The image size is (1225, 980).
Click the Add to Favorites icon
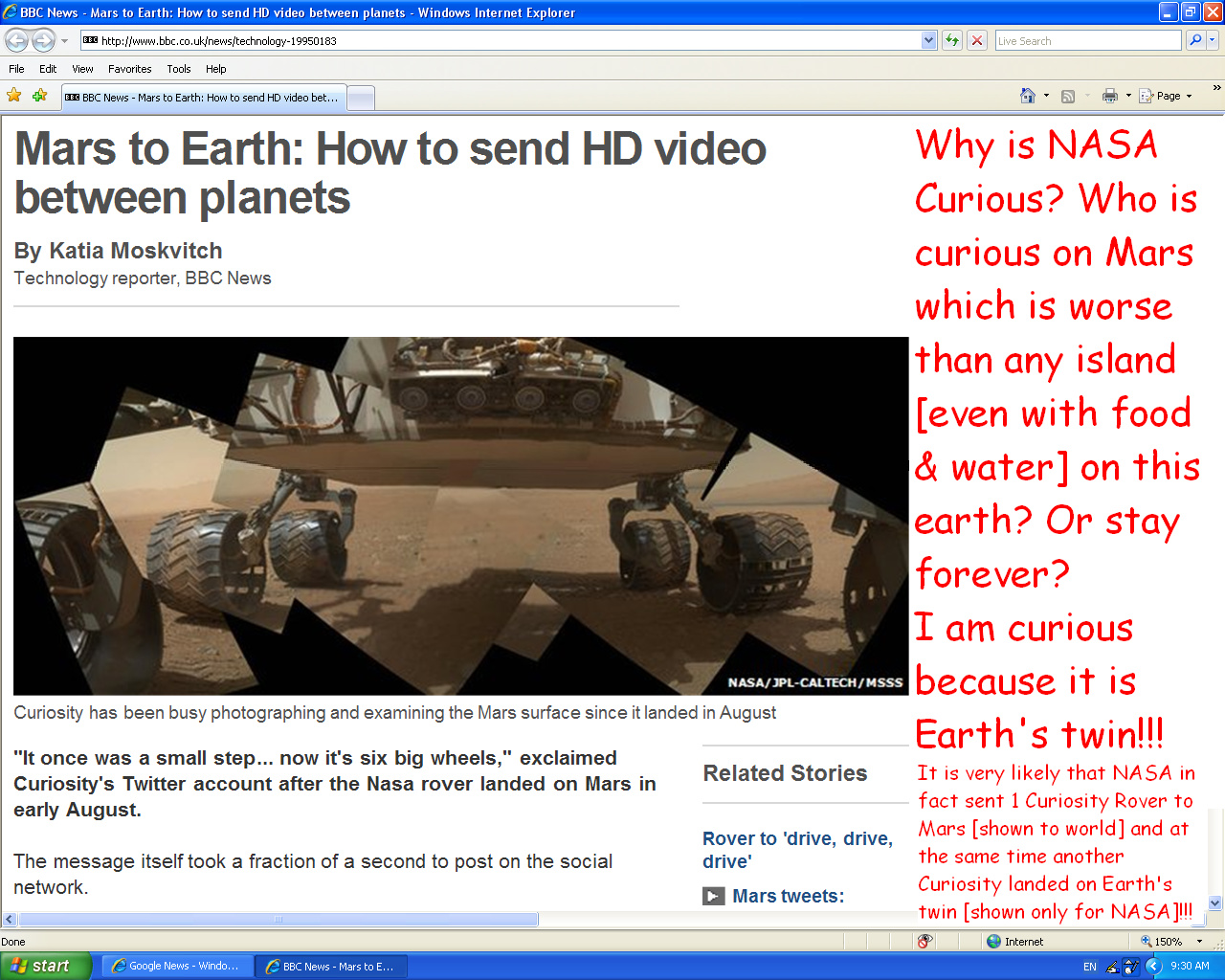(x=39, y=96)
